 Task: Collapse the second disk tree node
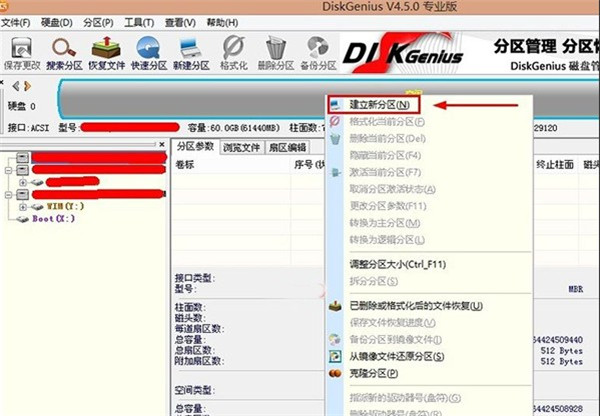(8, 170)
